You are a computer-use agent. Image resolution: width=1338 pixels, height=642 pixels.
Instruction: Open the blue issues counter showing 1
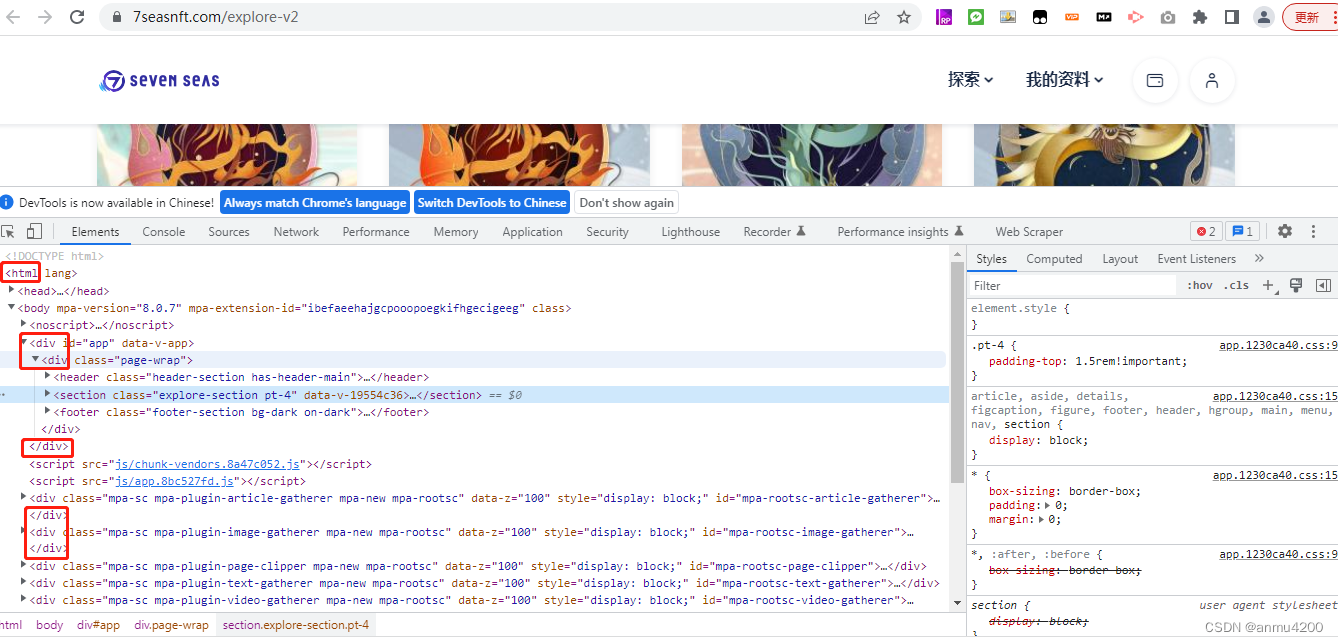pos(1242,231)
